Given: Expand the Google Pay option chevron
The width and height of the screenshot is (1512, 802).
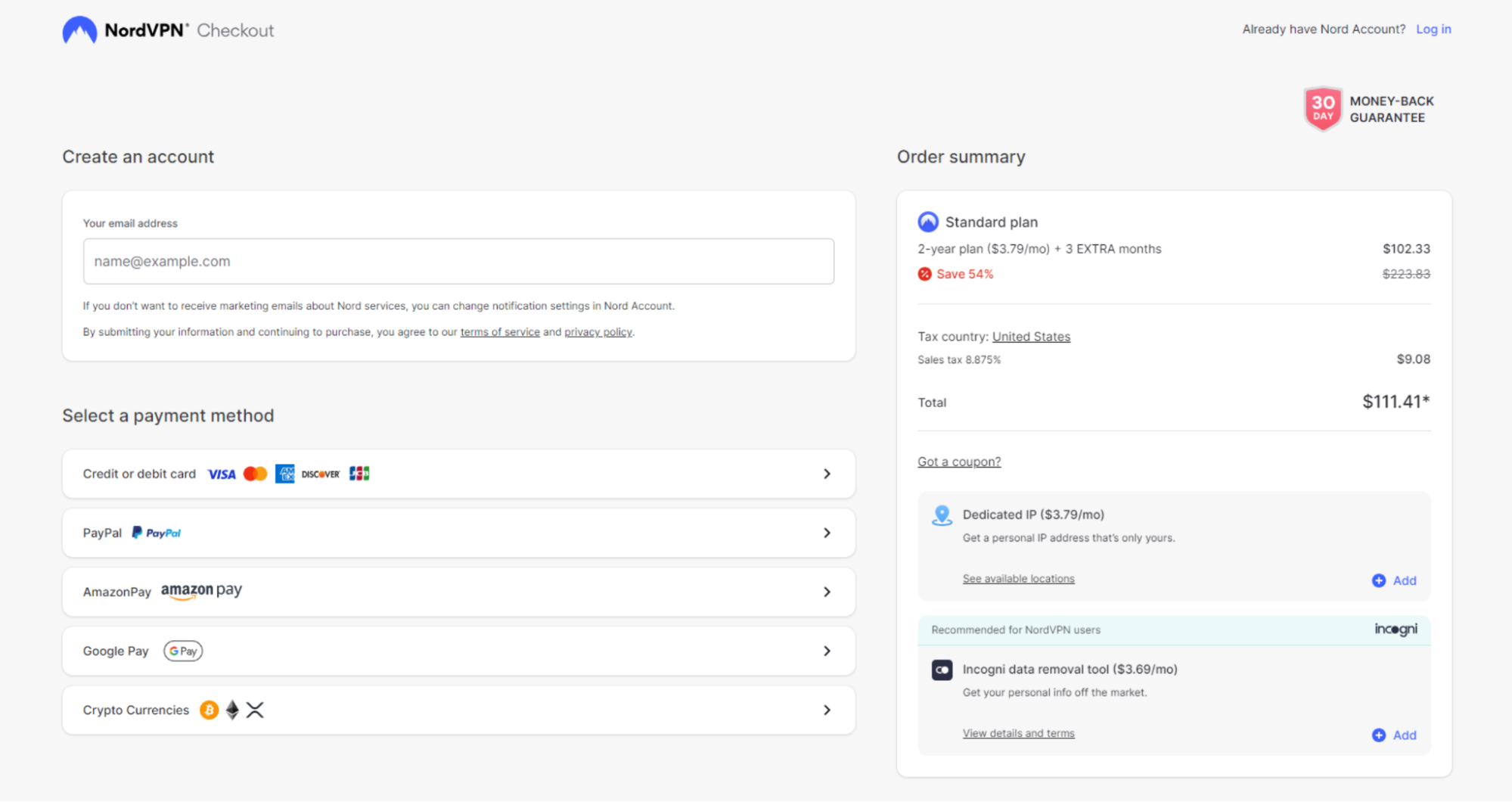Looking at the screenshot, I should [827, 651].
